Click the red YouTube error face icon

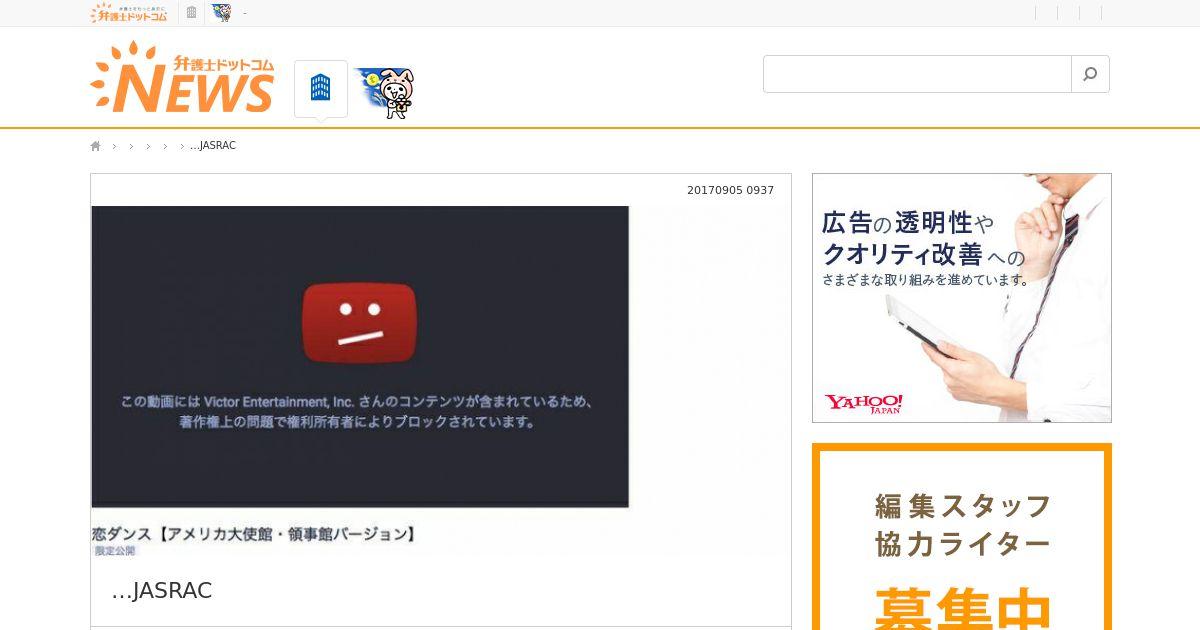point(359,323)
